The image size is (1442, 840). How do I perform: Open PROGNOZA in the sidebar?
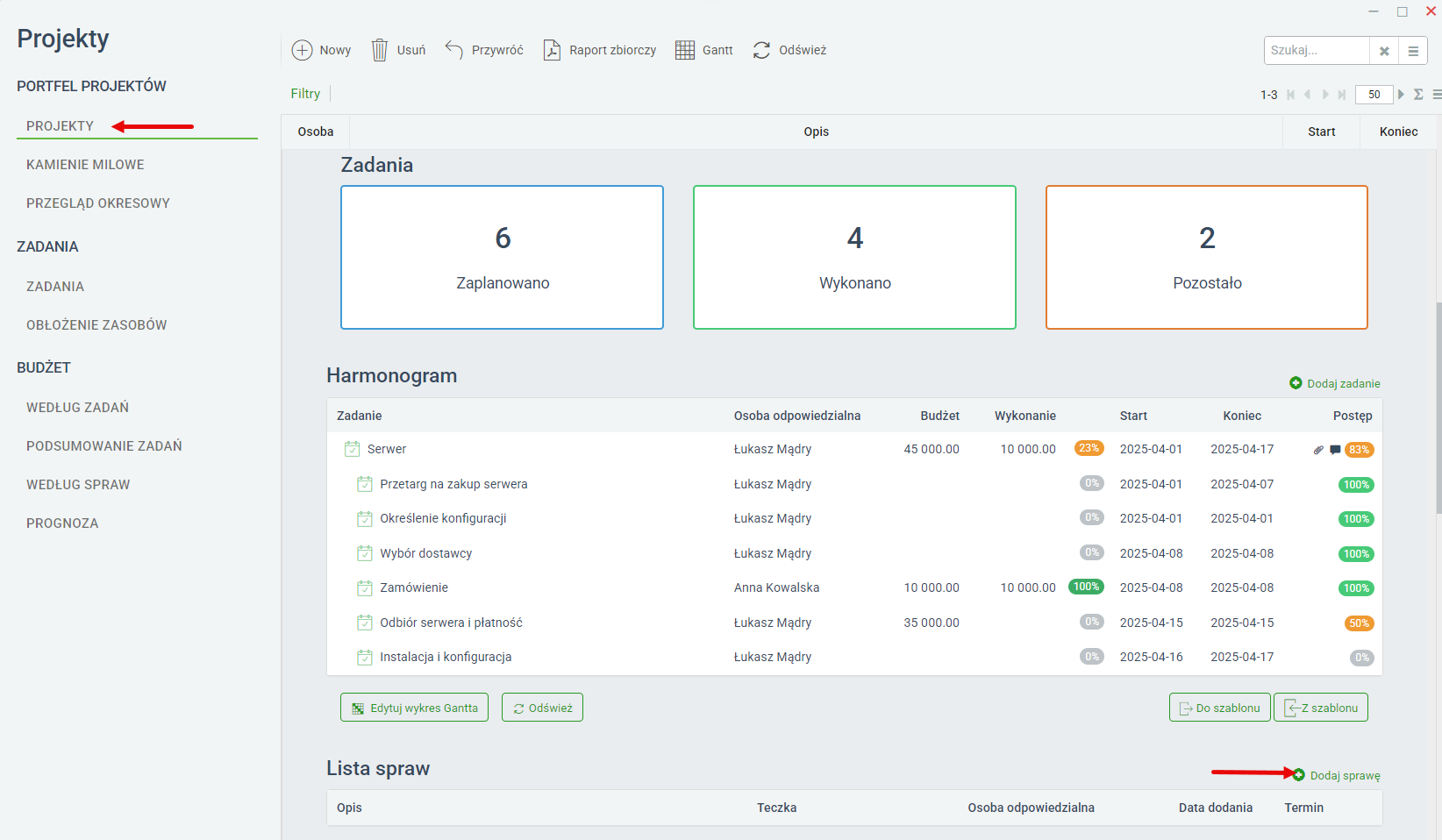[x=62, y=523]
